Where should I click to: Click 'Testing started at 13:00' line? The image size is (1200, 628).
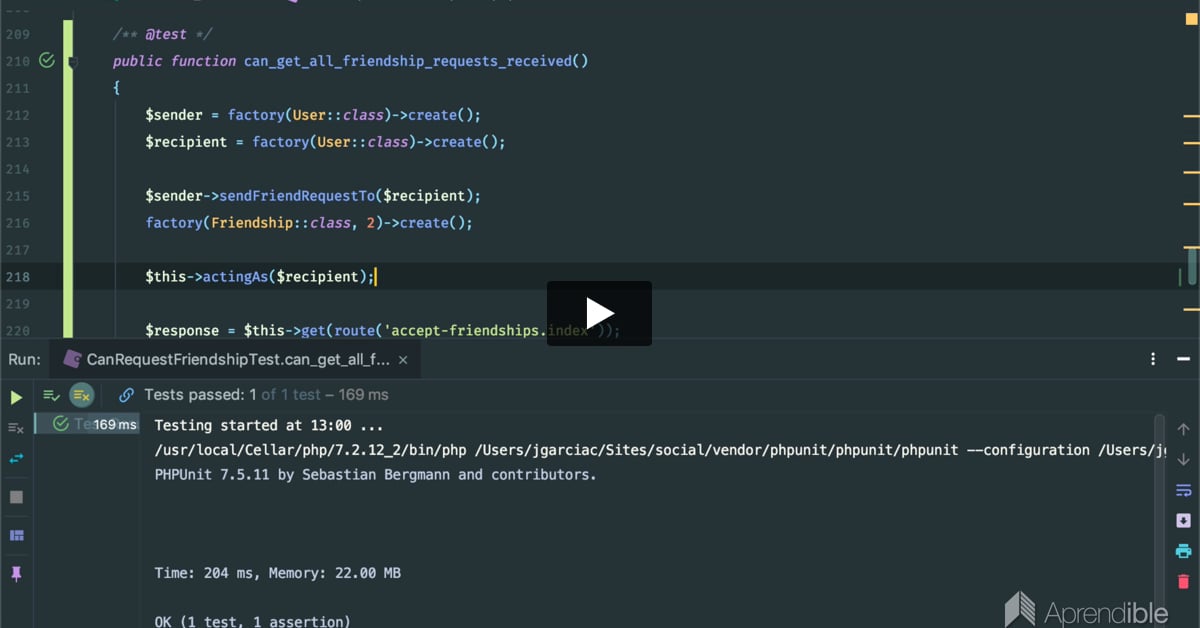(269, 425)
